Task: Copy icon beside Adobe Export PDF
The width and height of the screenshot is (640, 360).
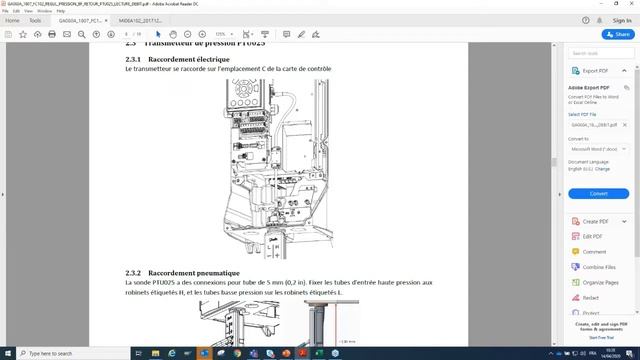Action: [627, 88]
